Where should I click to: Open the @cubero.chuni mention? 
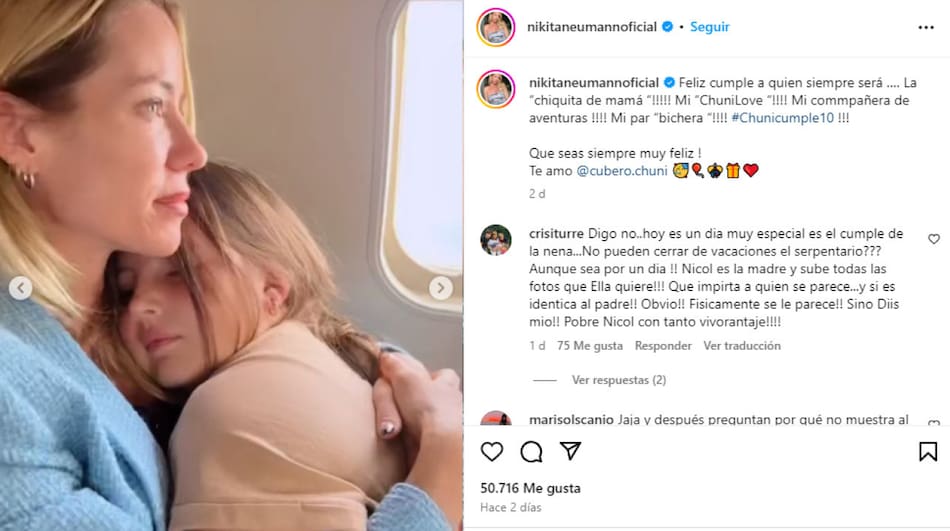tap(622, 171)
